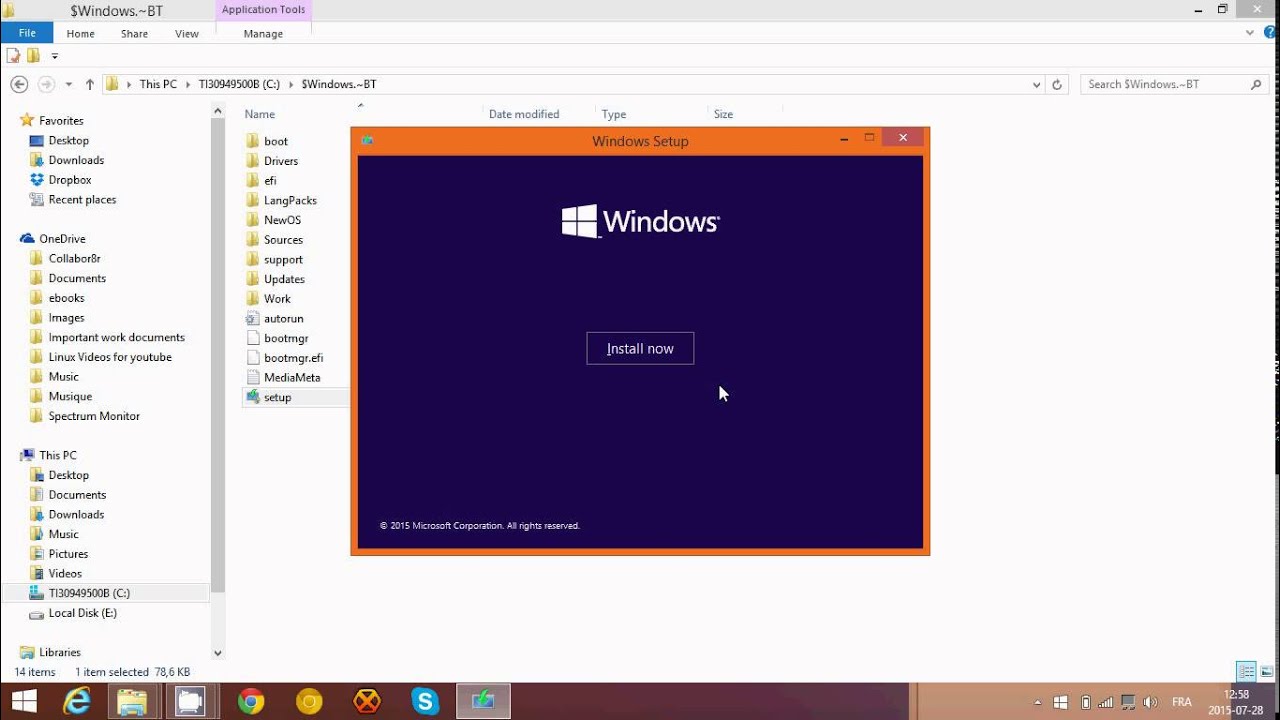Viewport: 1280px width, 720px height.
Task: Click the volume speaker tray icon
Action: [x=1150, y=702]
